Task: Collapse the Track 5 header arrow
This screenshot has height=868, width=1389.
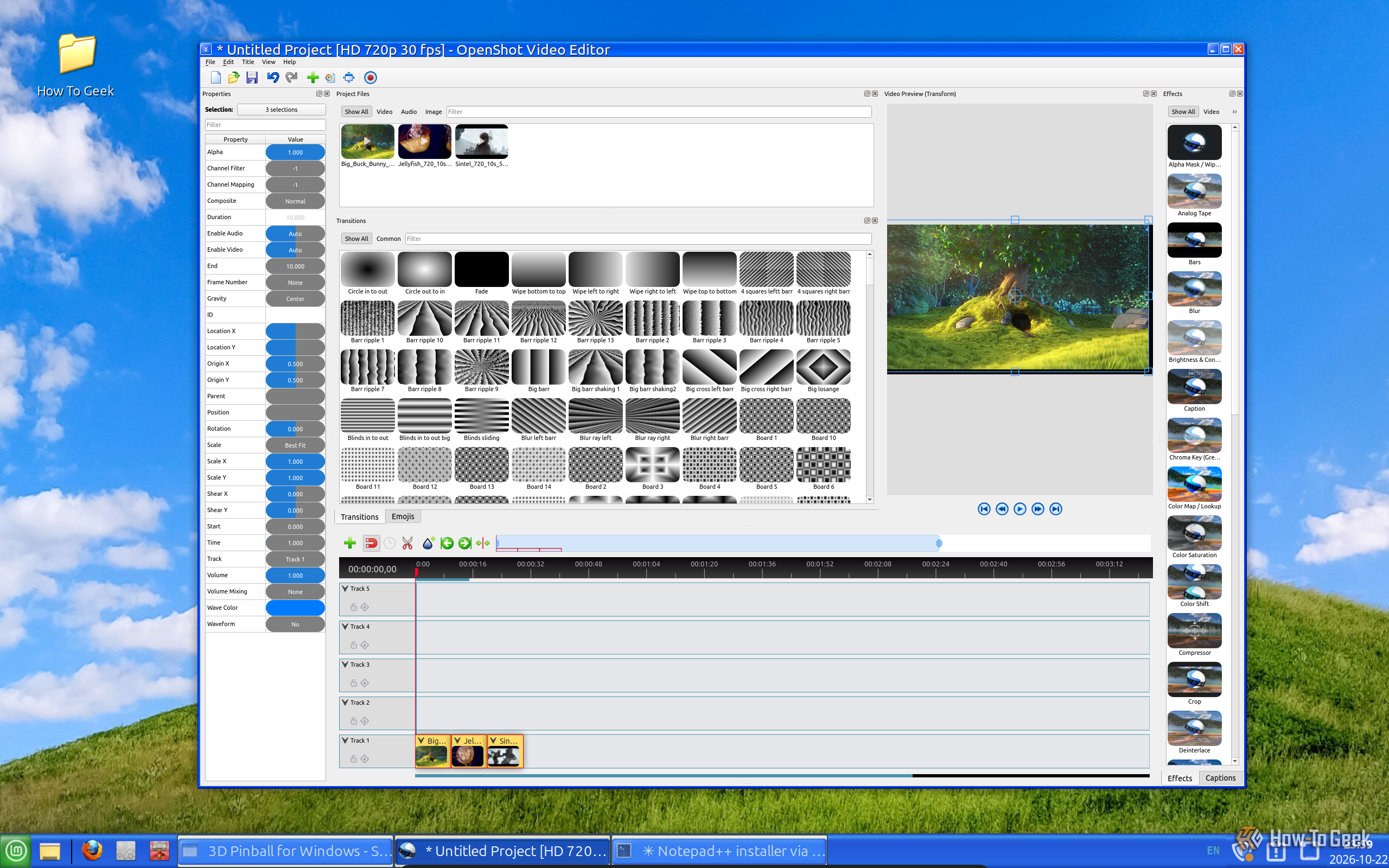Action: coord(346,589)
